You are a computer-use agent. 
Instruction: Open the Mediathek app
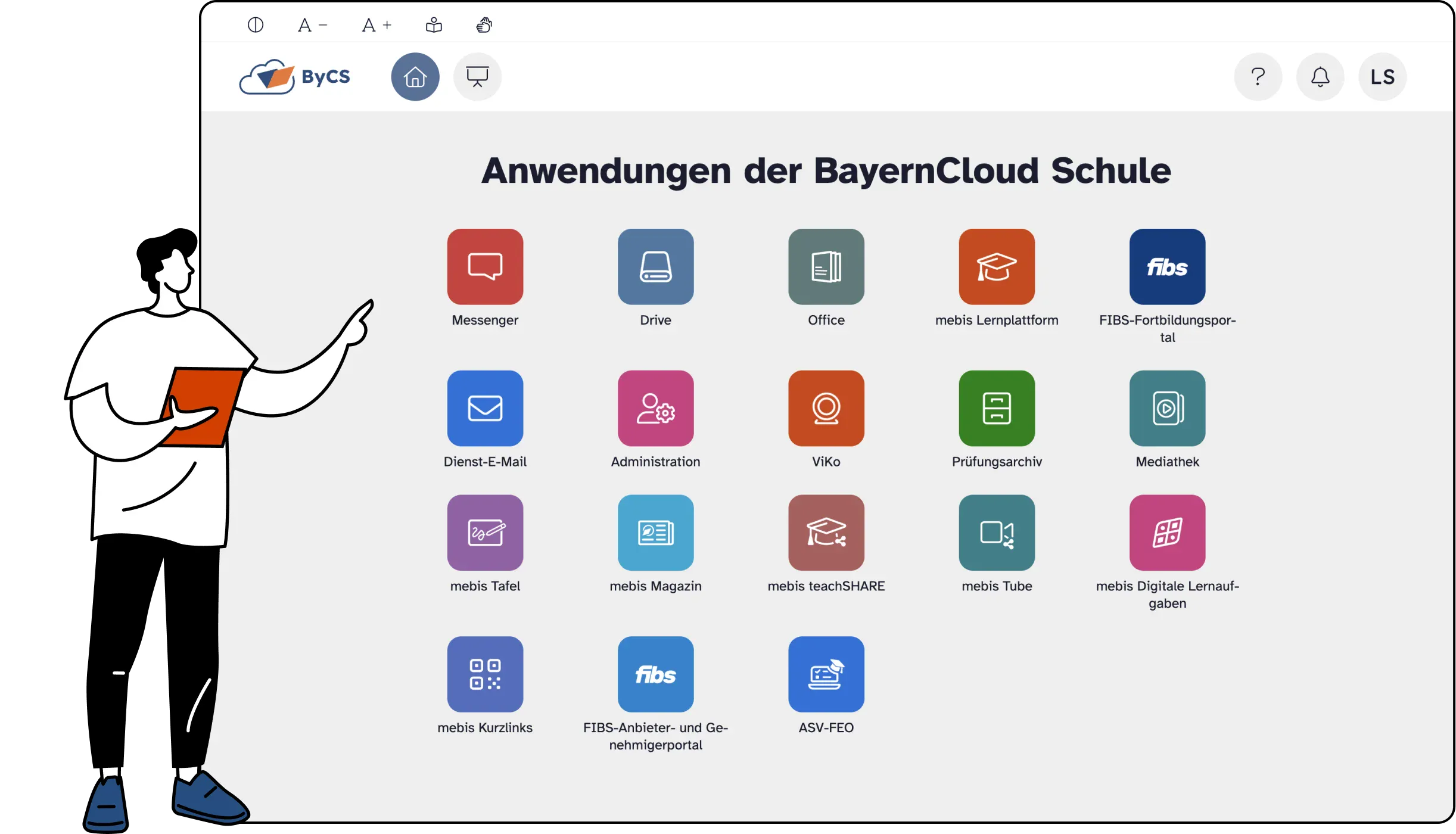[1167, 408]
